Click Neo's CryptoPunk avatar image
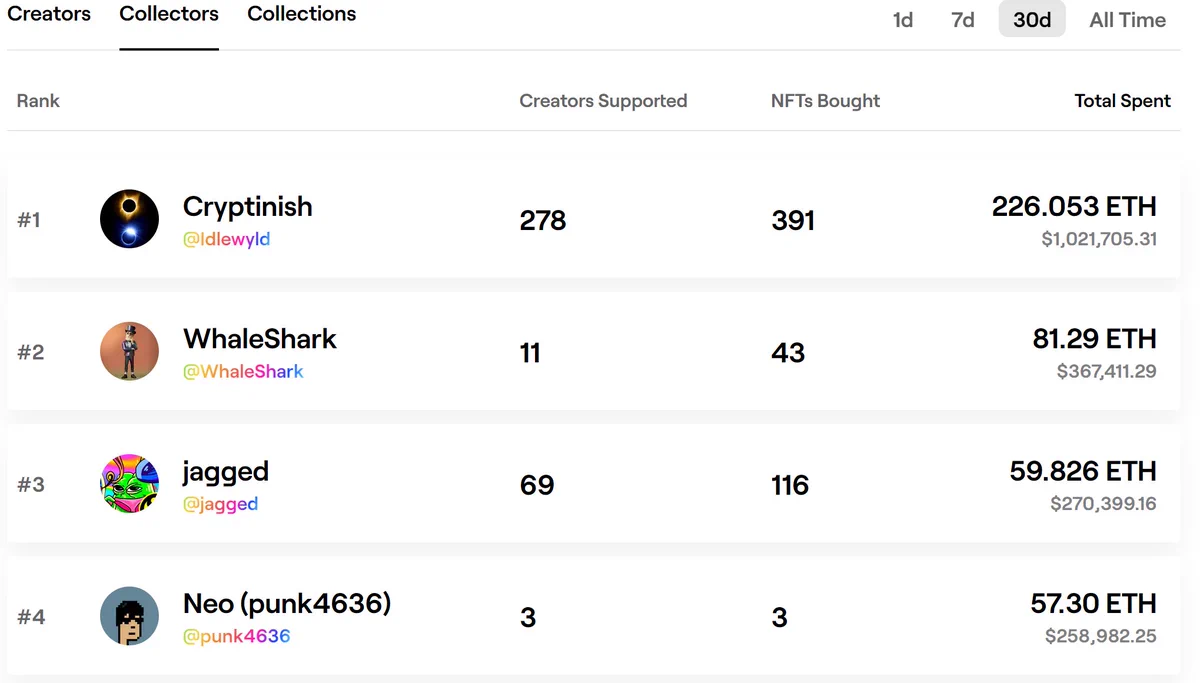The height and width of the screenshot is (683, 1200). [x=130, y=616]
